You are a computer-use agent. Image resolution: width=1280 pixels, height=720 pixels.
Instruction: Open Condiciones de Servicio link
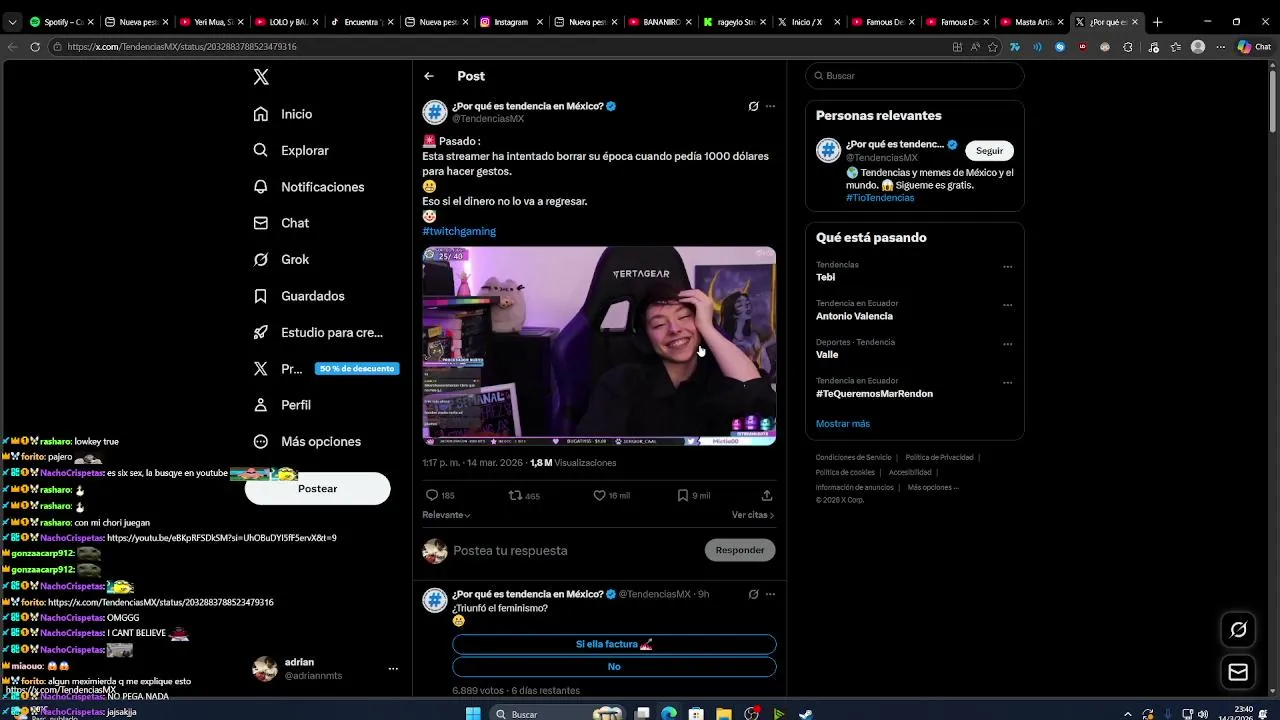pos(853,458)
